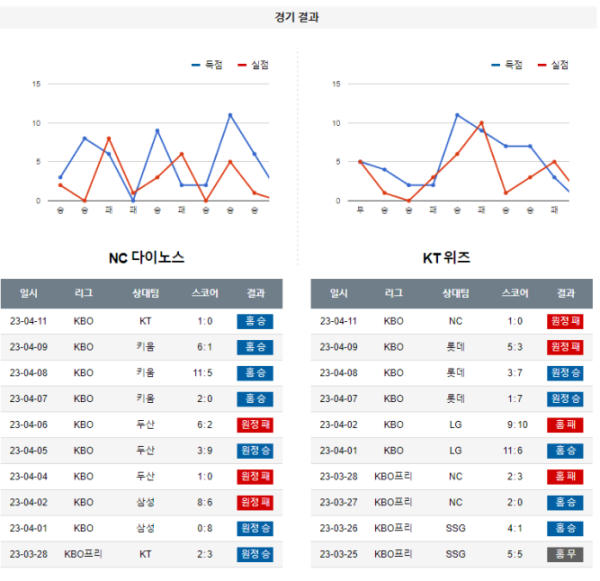Click the 23-04-04 date in NC table
Image resolution: width=600 pixels, height=581 pixels.
tap(29, 477)
